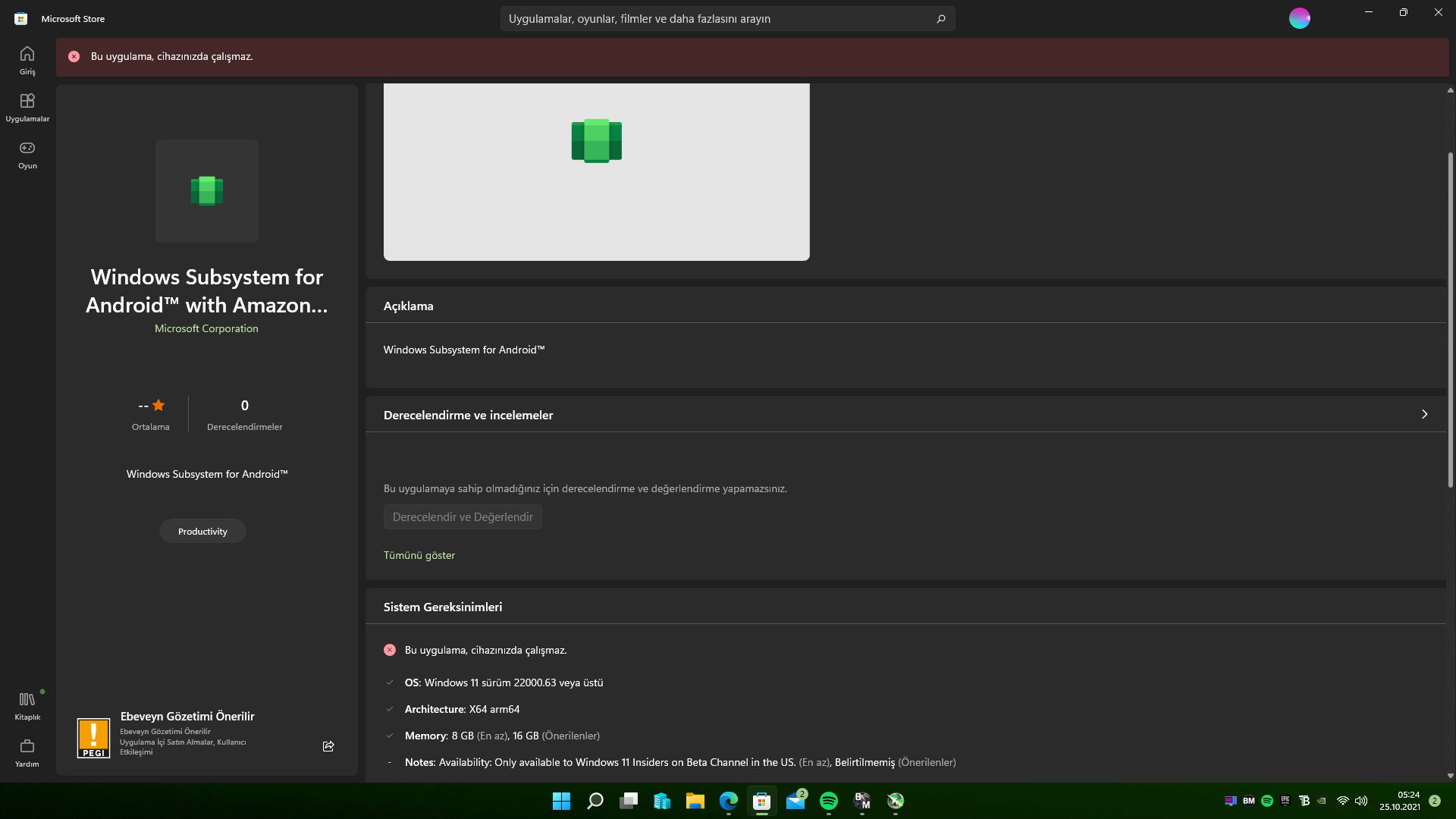
Task: Click the Windows Start button on taskbar
Action: (561, 801)
